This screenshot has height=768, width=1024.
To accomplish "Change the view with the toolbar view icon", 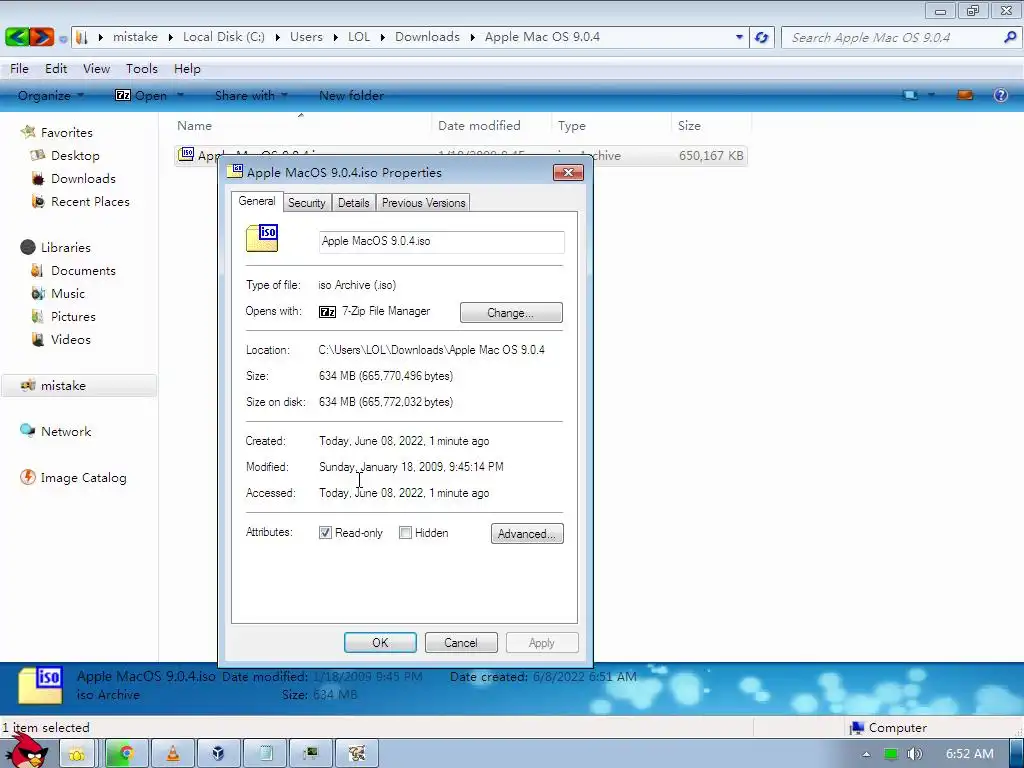I will point(910,95).
